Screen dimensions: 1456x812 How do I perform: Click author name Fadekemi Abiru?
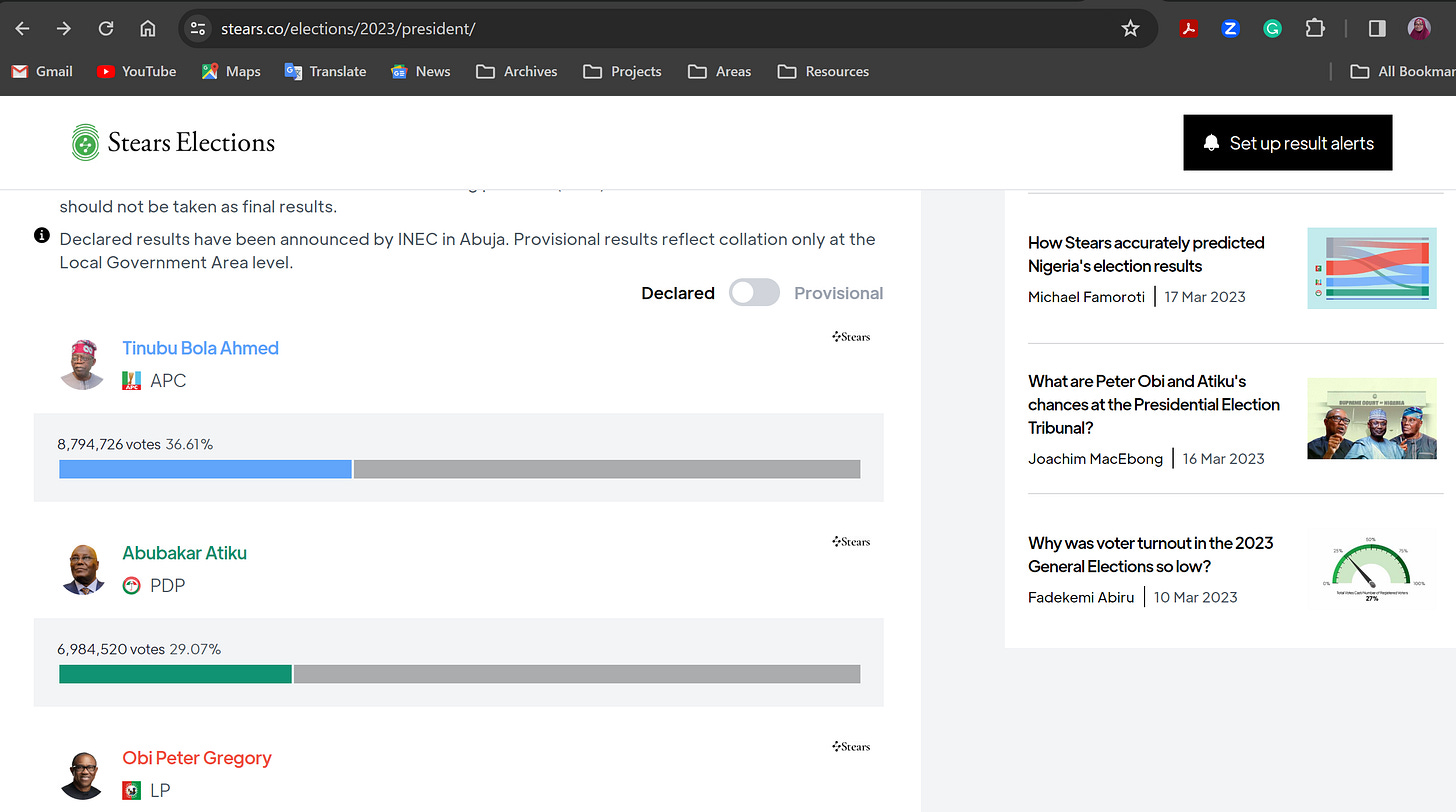[1081, 597]
